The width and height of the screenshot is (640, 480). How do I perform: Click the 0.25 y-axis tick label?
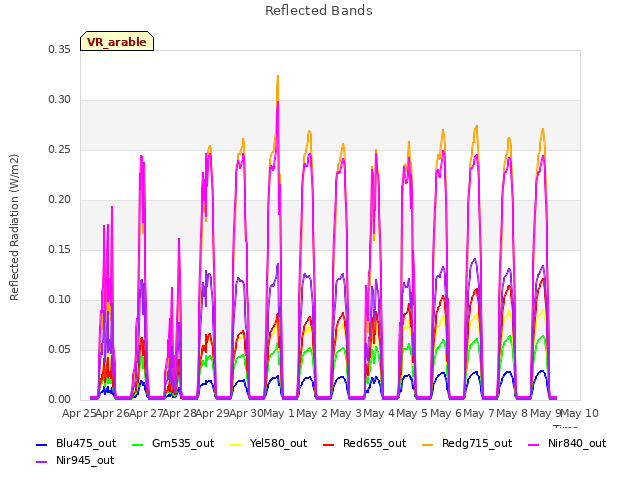coord(59,149)
